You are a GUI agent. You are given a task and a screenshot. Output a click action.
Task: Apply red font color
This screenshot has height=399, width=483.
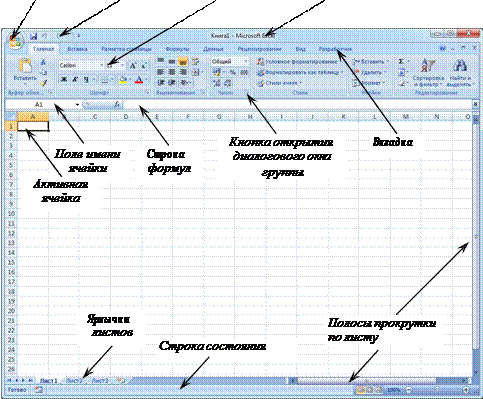pyautogui.click(x=139, y=79)
